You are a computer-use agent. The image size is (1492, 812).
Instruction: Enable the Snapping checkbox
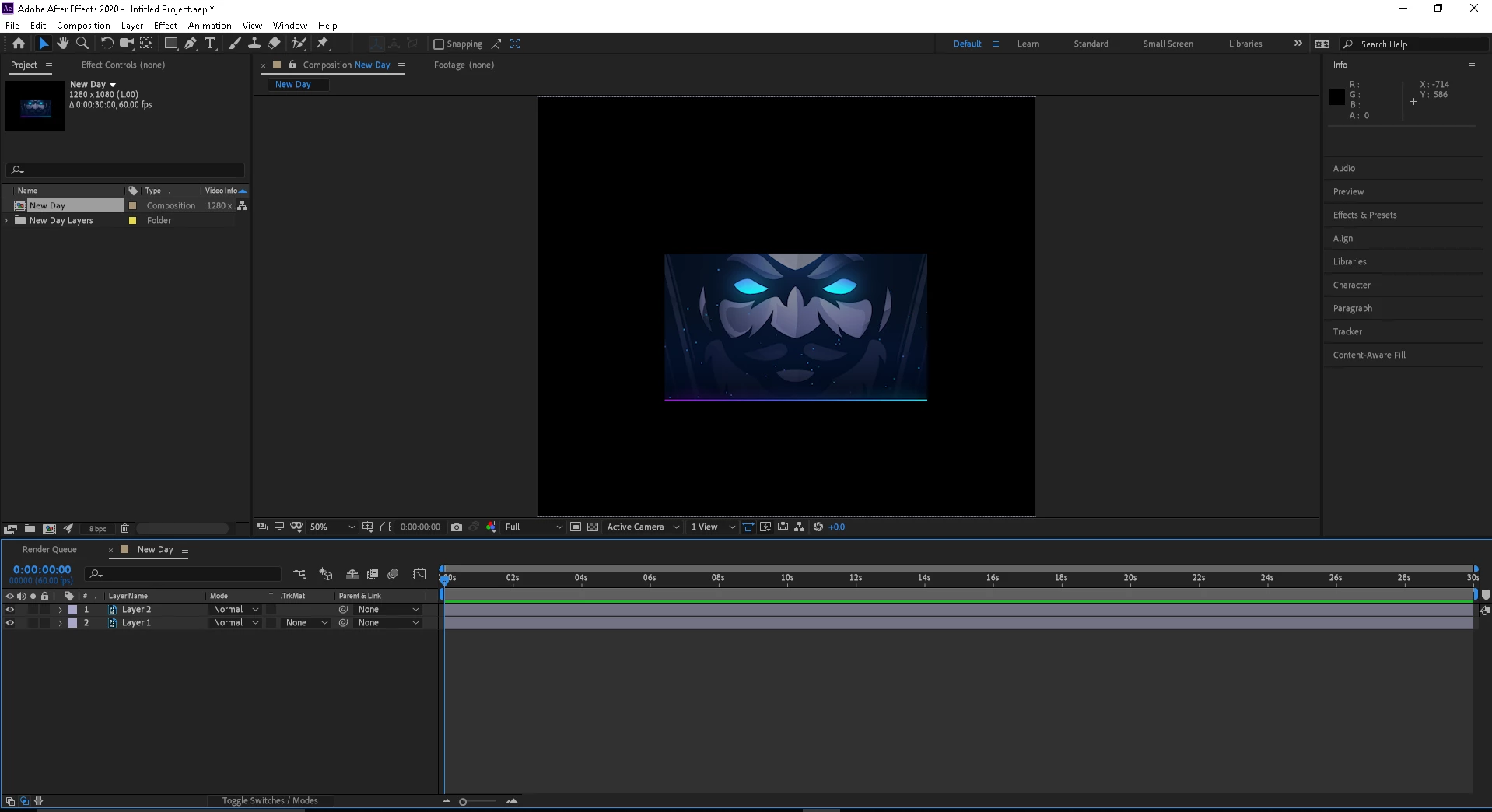(439, 44)
